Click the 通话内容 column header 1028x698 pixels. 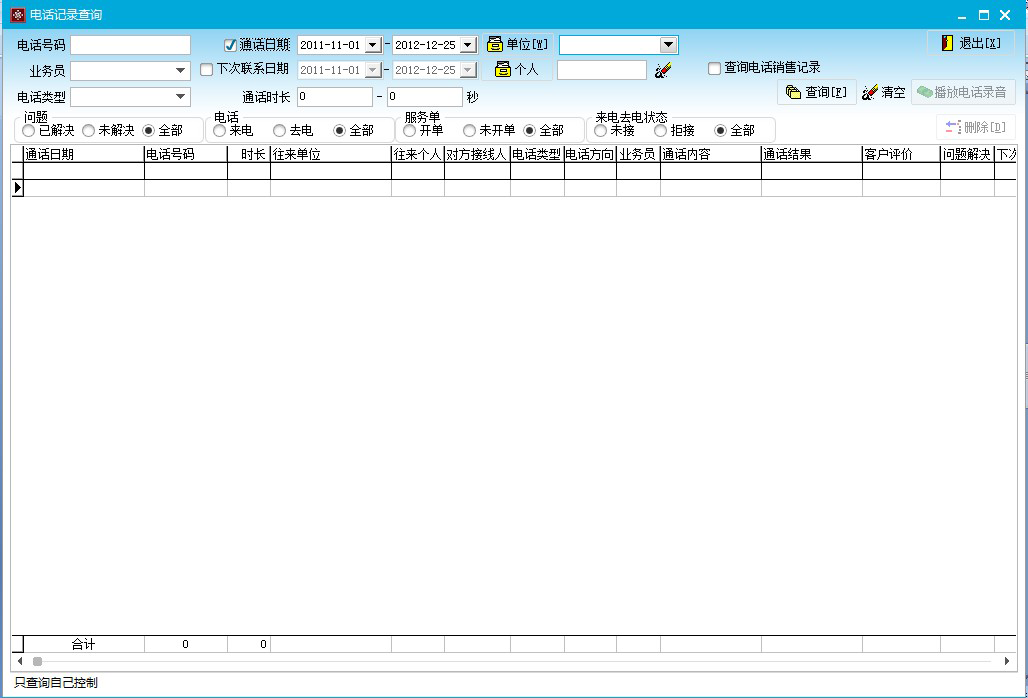711,155
